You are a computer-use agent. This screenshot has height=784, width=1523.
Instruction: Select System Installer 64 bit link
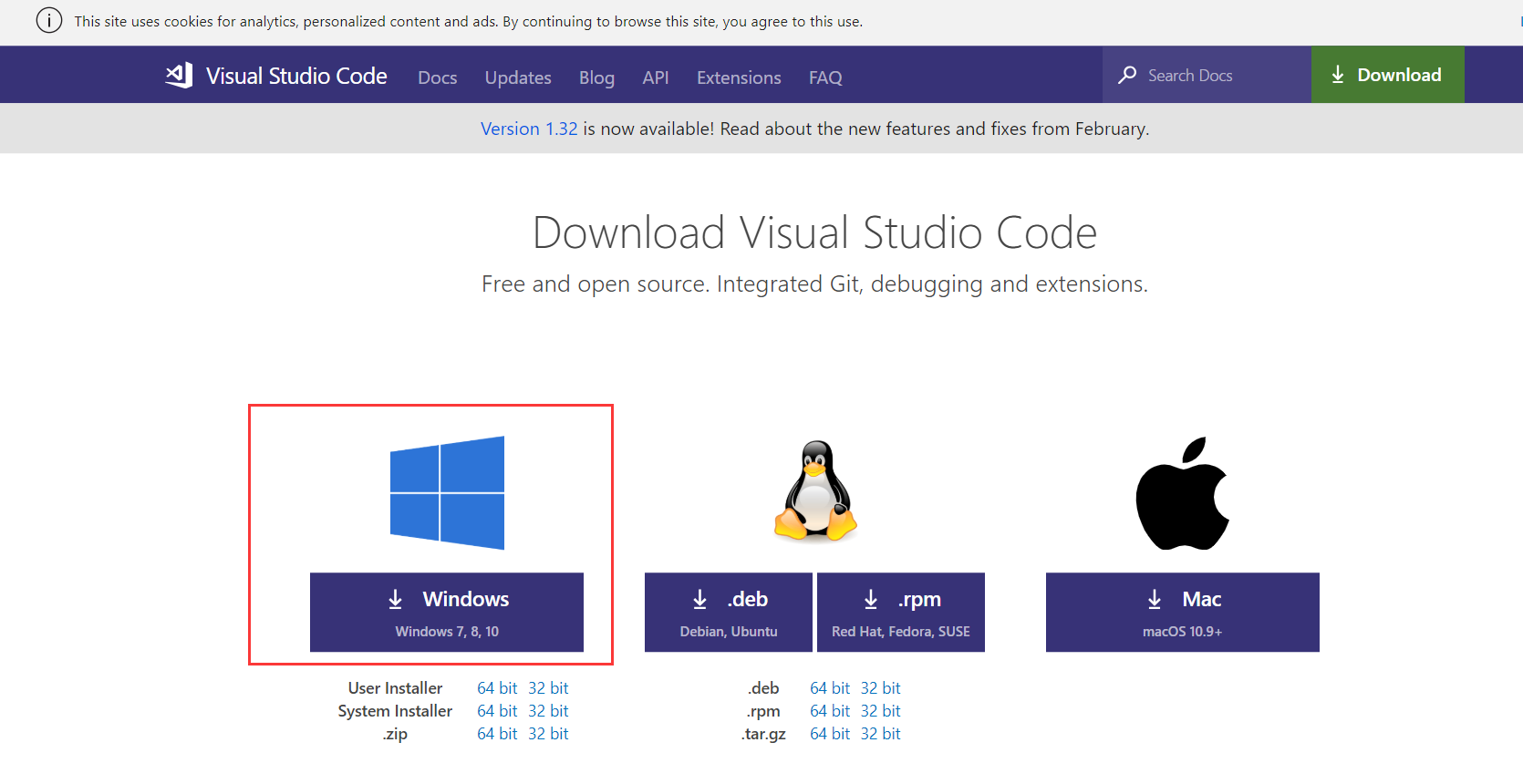click(x=497, y=711)
